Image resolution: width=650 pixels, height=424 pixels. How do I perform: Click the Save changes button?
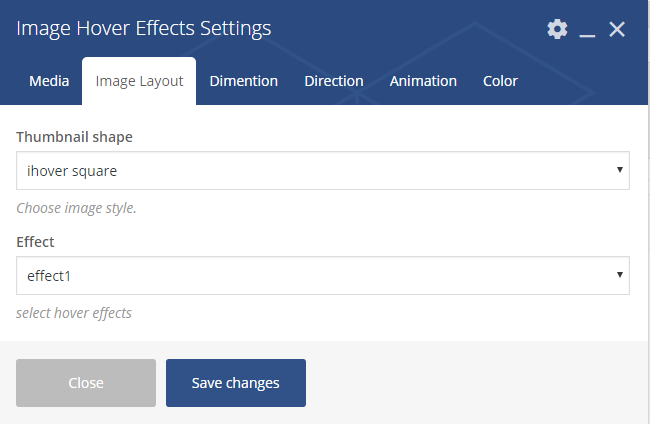[x=236, y=383]
